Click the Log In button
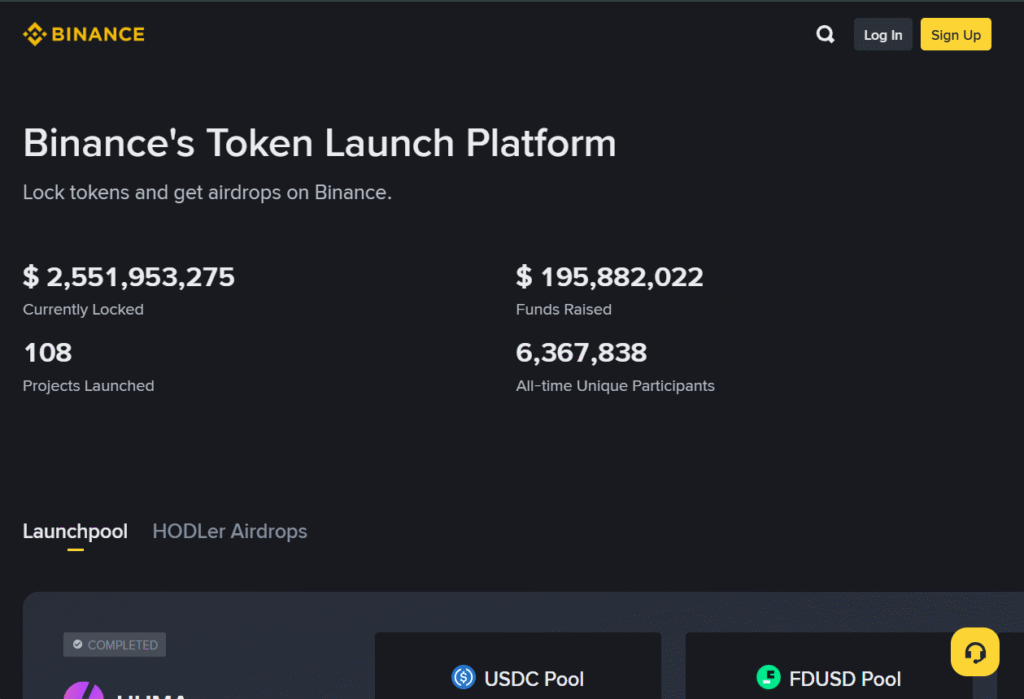This screenshot has height=699, width=1024. [x=883, y=35]
